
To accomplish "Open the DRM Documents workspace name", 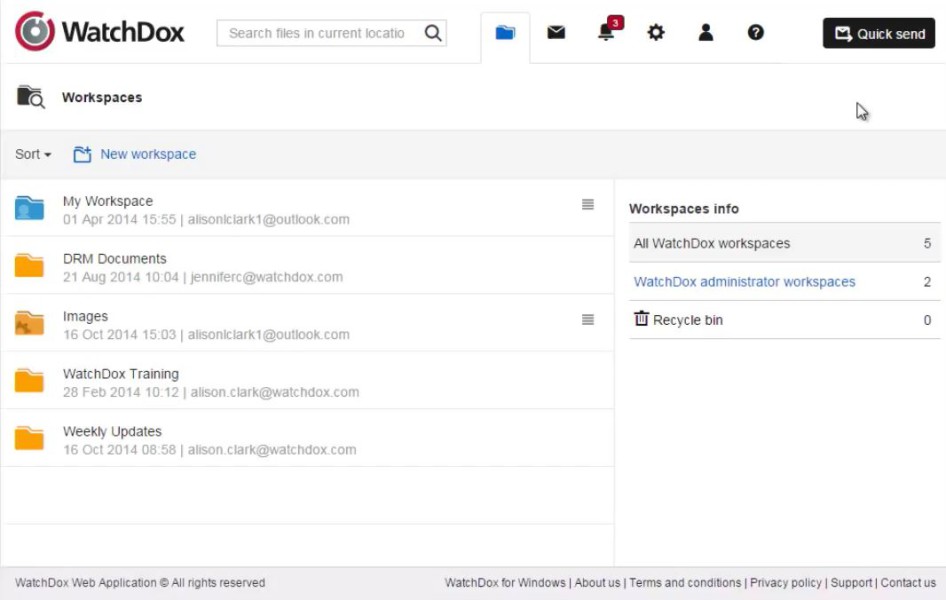I will 115,259.
